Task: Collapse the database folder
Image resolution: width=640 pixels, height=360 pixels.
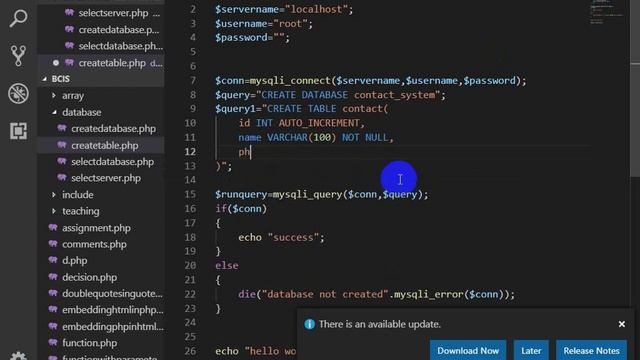Action: coord(54,112)
